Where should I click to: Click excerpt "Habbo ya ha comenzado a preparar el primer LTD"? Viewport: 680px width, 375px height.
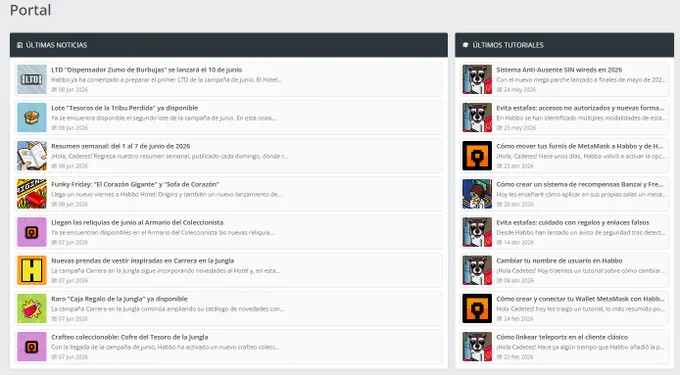[x=167, y=80]
